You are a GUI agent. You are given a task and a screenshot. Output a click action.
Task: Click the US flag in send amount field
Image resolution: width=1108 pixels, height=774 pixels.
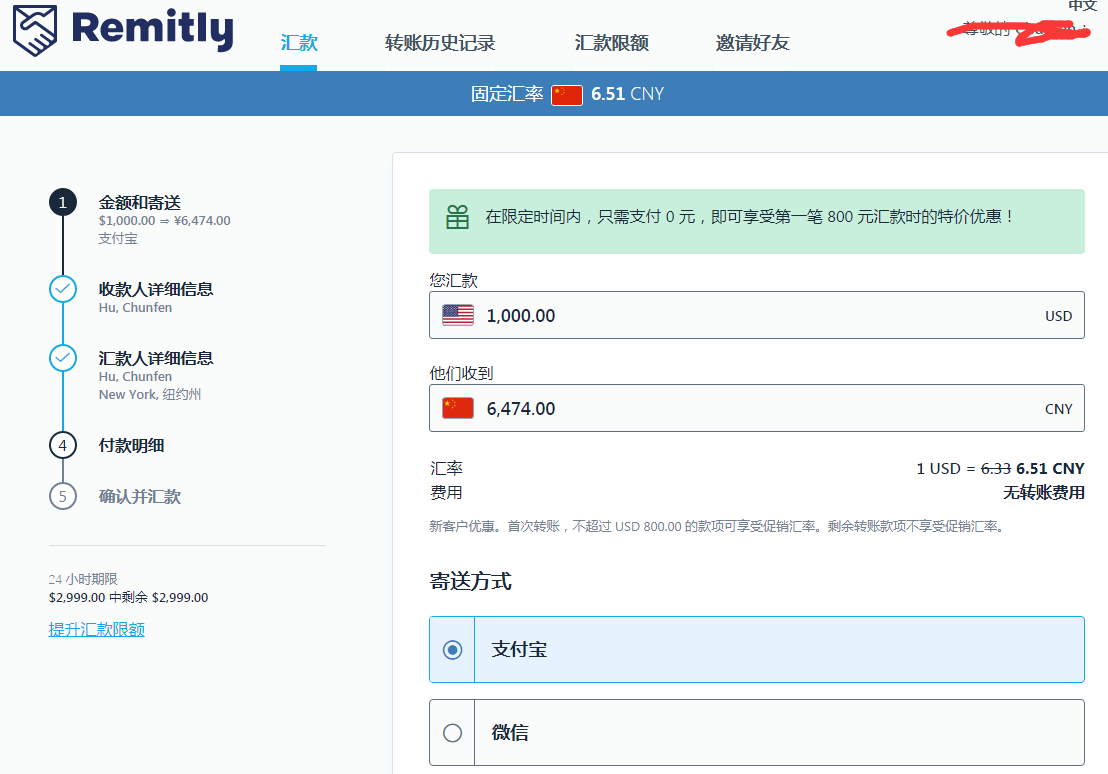[x=458, y=315]
